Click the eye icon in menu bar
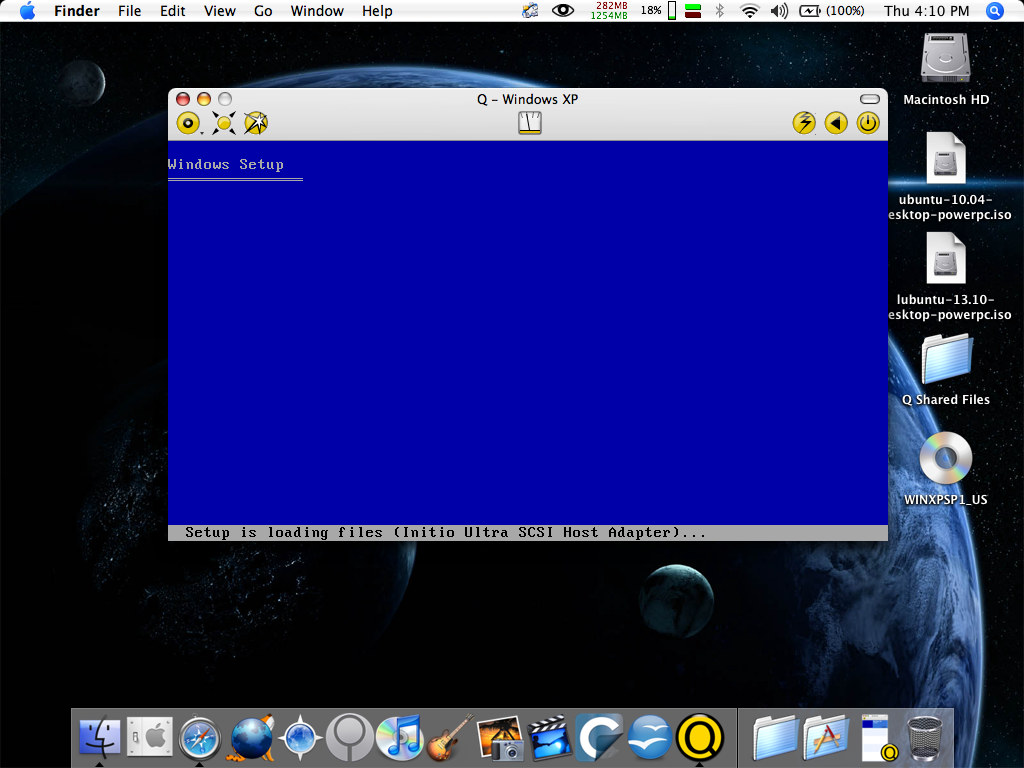 563,11
